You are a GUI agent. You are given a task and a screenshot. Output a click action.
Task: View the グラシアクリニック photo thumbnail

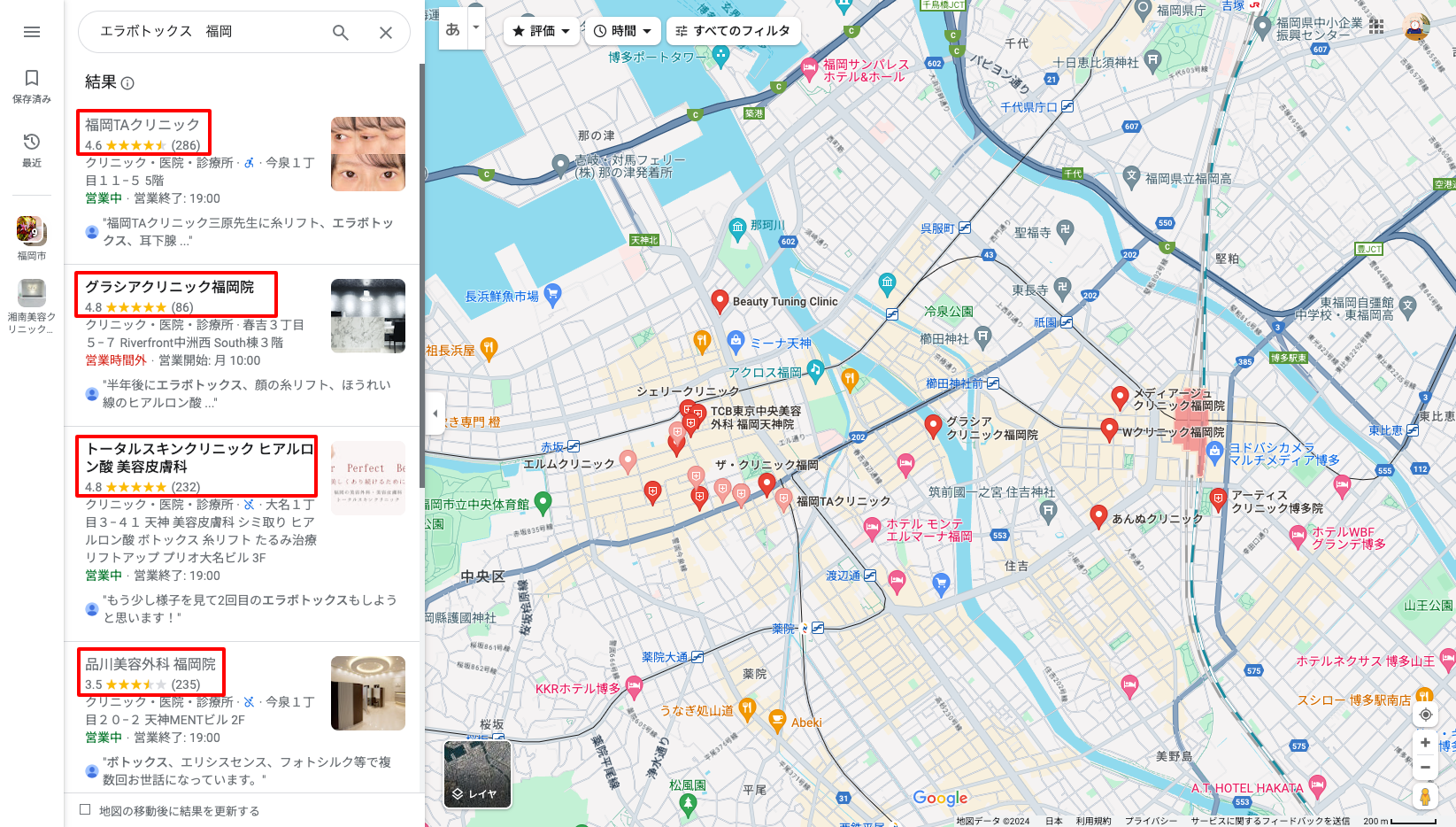(x=368, y=316)
